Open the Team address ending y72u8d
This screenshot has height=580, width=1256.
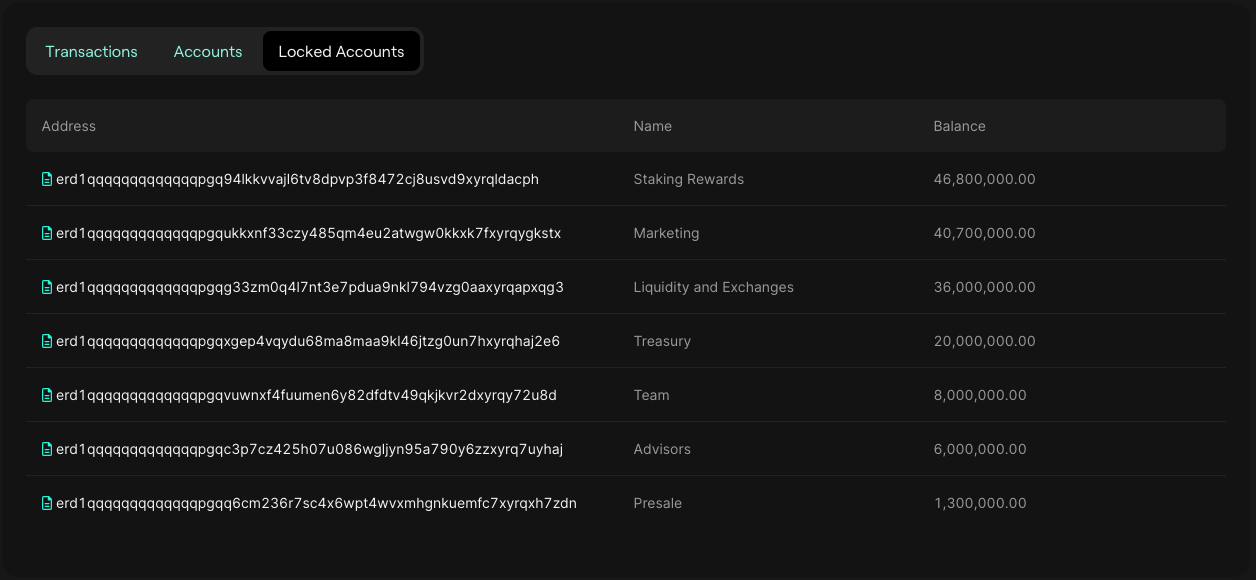(x=307, y=395)
